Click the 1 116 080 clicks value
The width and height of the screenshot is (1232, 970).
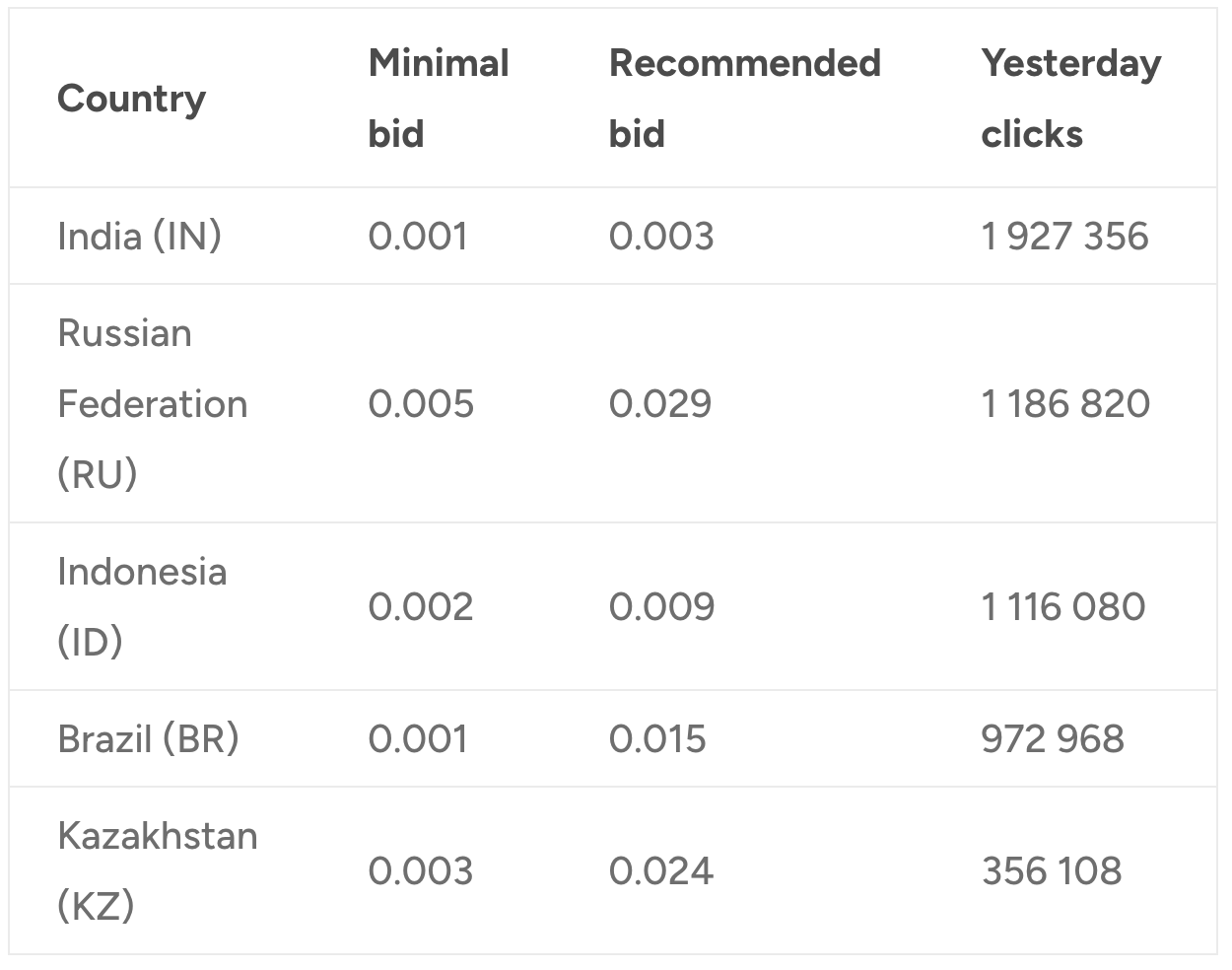click(1062, 607)
